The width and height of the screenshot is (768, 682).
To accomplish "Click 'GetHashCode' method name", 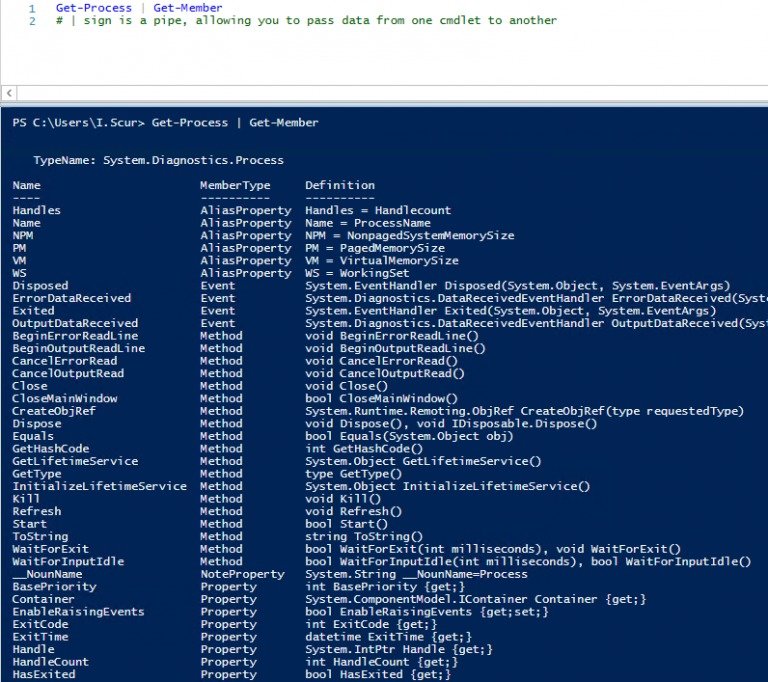I will coord(51,449).
